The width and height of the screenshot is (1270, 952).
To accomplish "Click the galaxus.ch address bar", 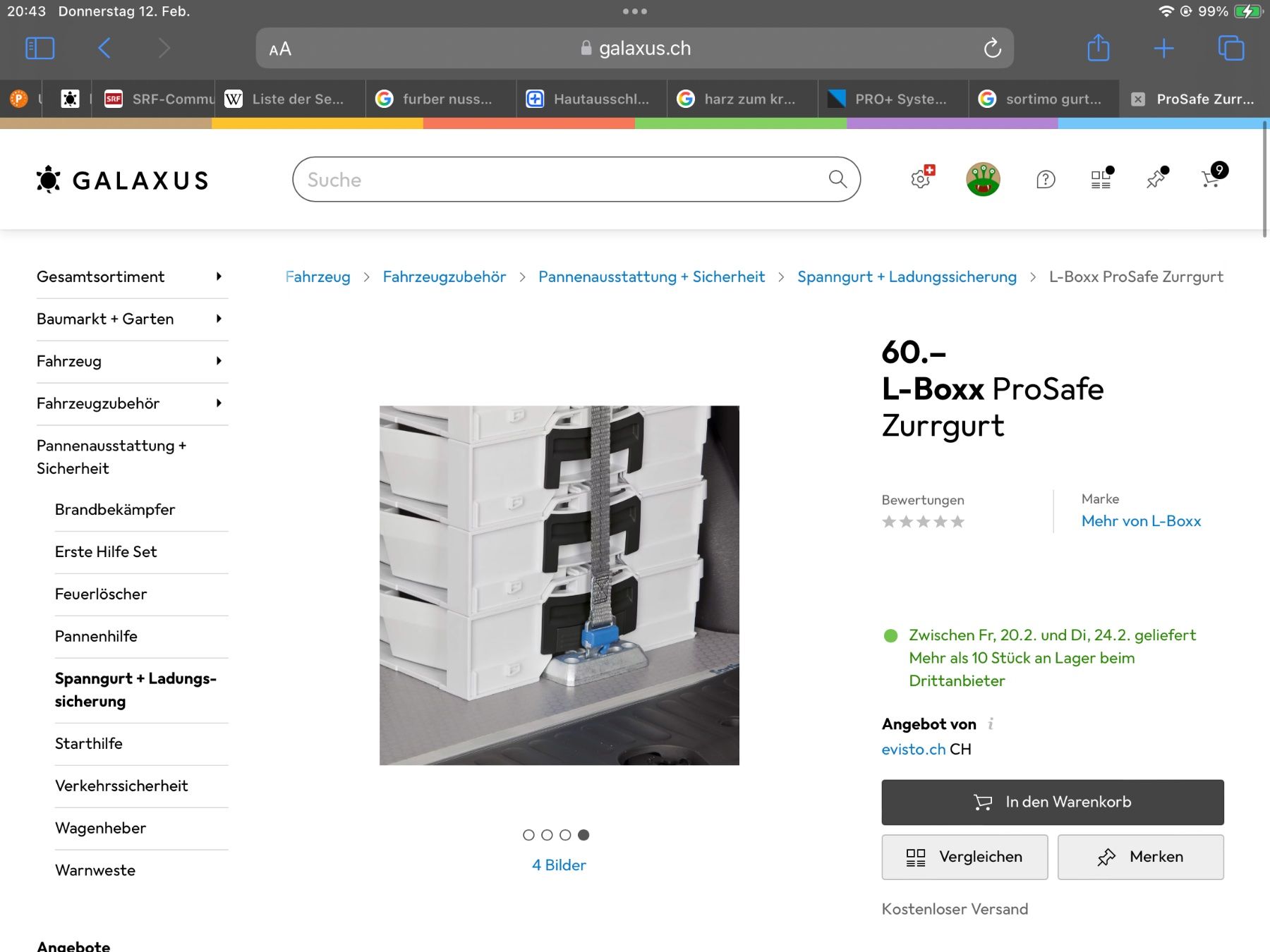I will tap(634, 48).
